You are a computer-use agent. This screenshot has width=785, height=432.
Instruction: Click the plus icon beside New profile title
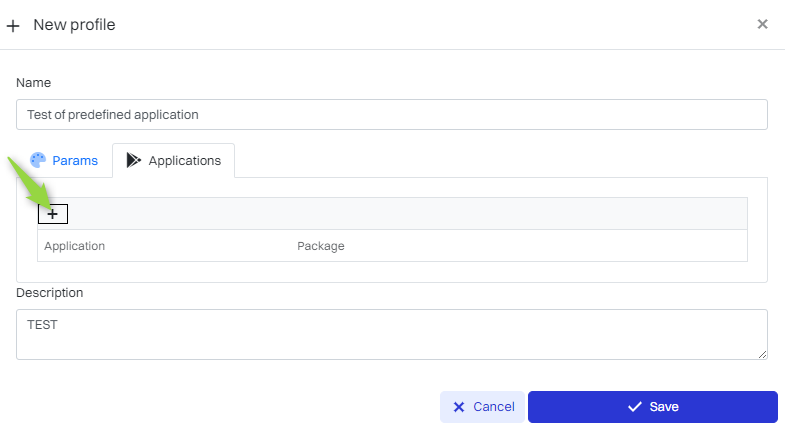coord(13,25)
